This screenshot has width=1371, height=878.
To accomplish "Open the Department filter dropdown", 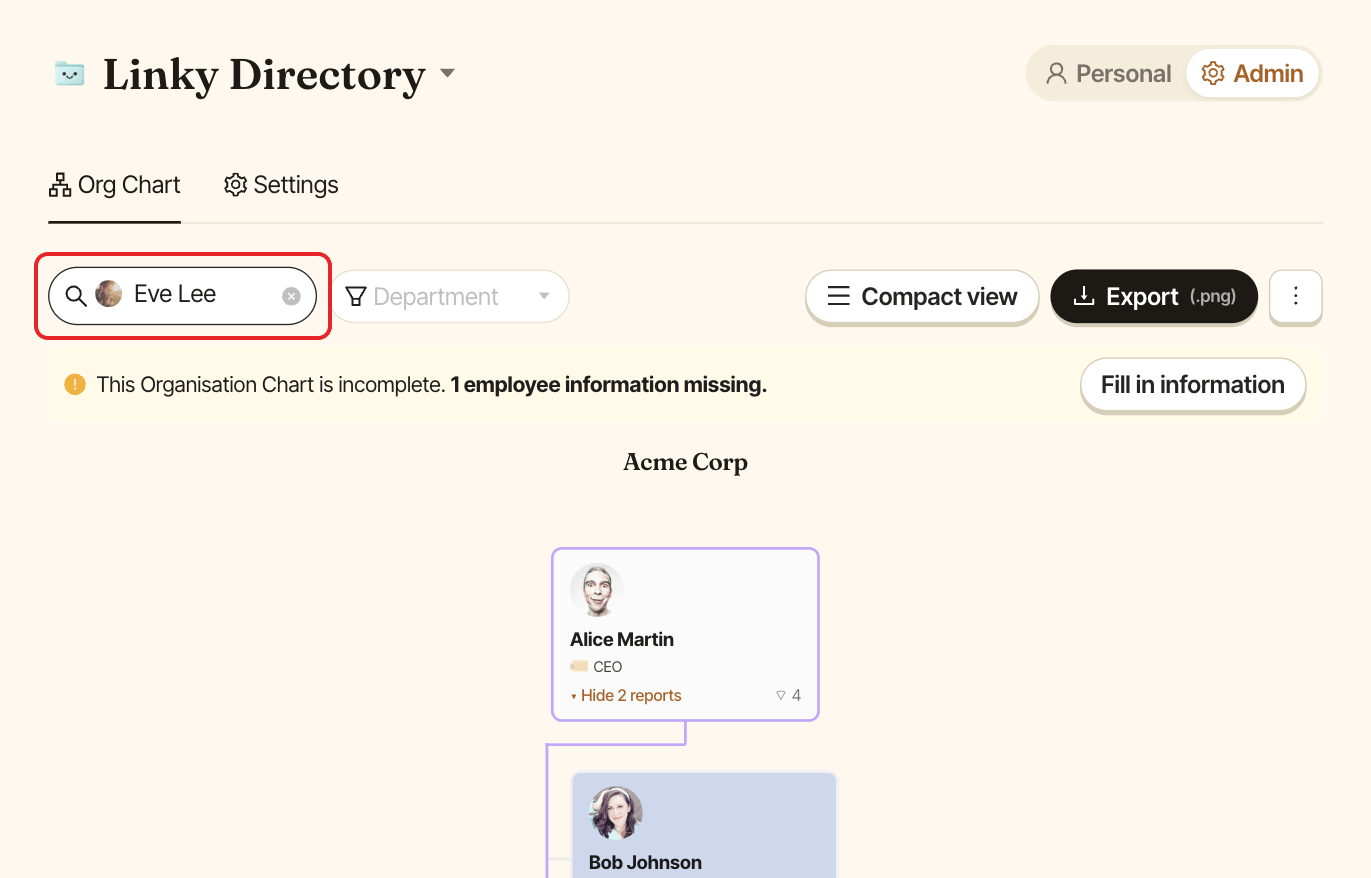I will (449, 297).
